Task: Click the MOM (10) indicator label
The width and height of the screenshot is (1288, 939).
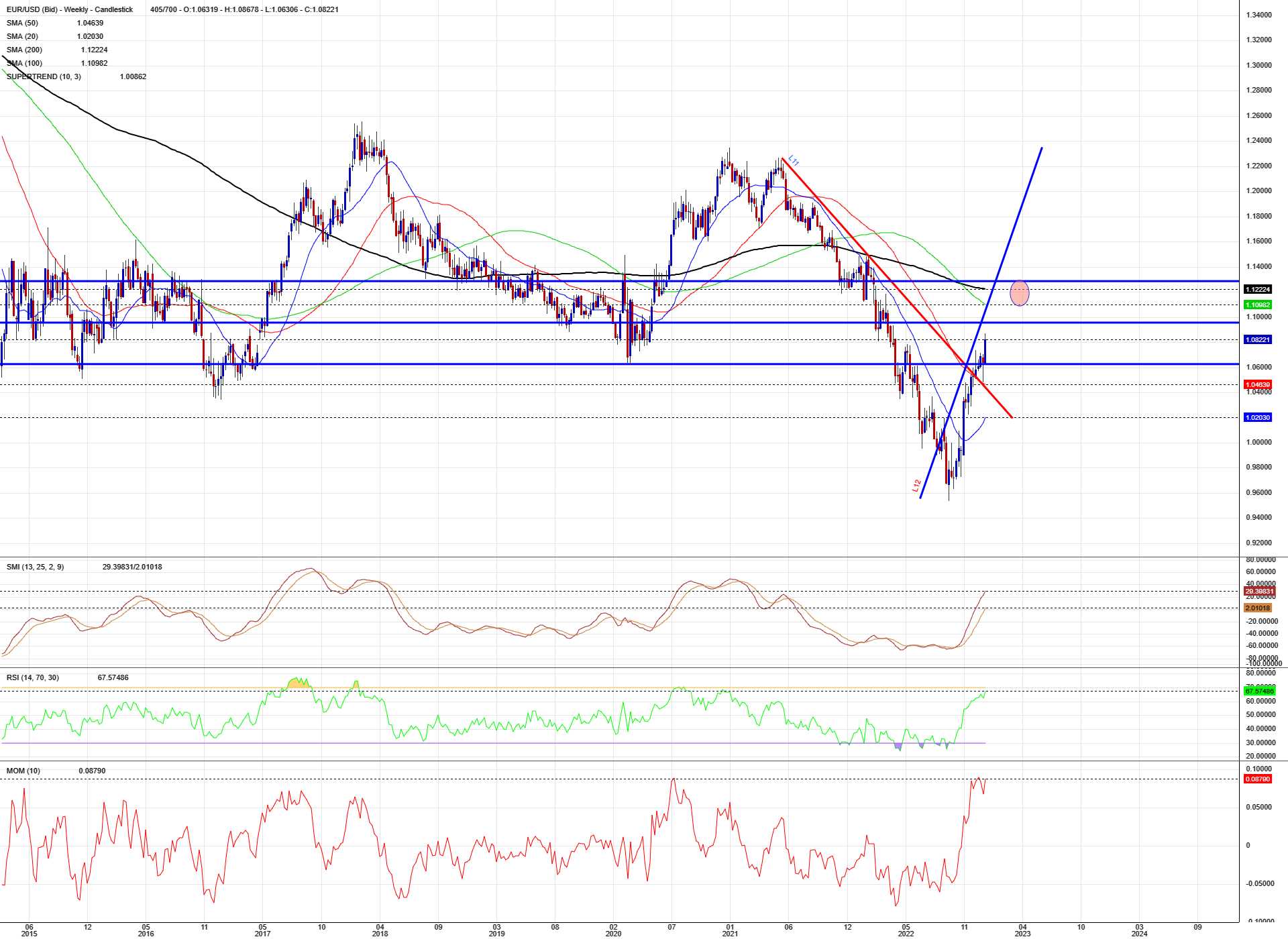Action: (23, 771)
